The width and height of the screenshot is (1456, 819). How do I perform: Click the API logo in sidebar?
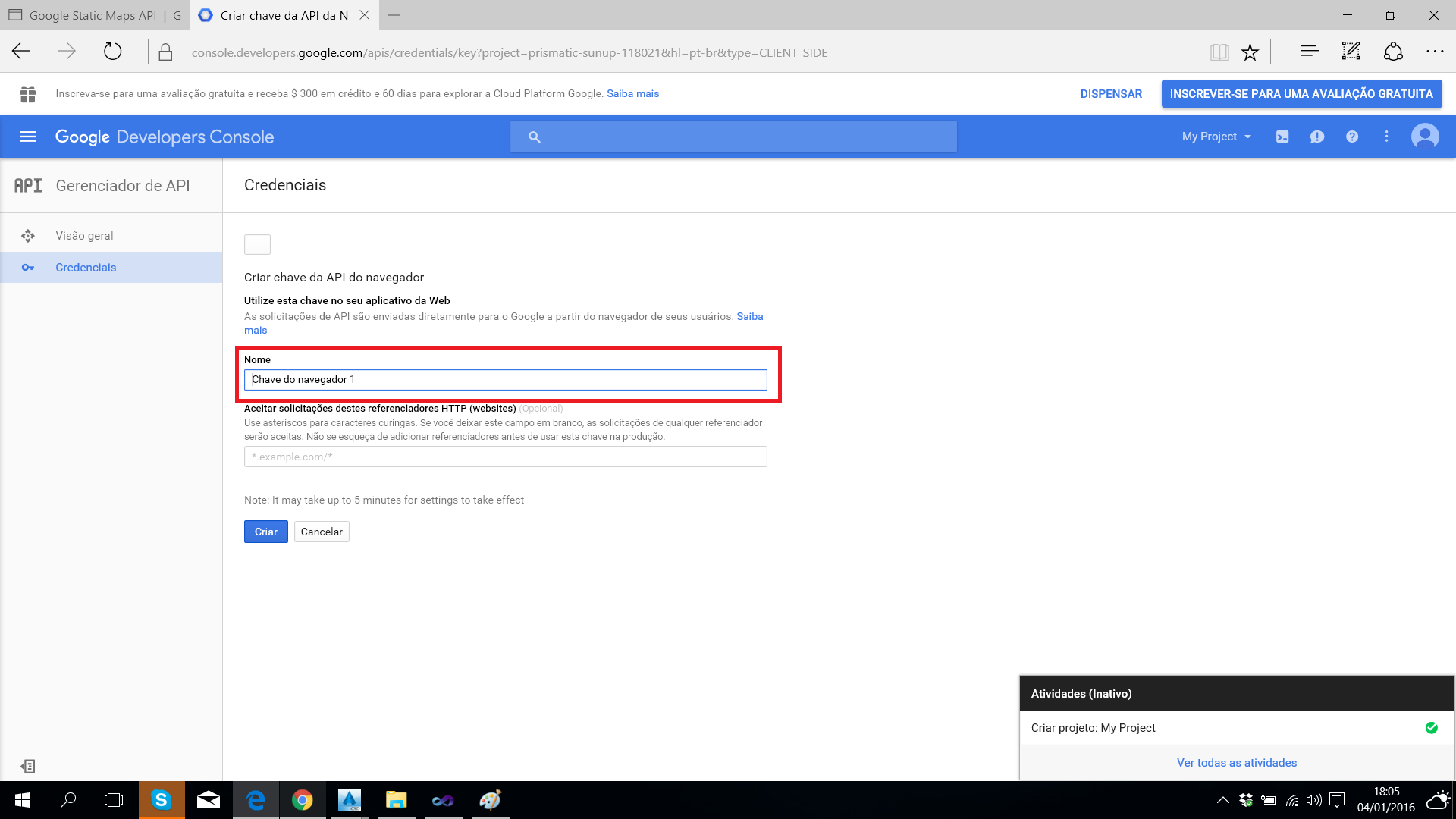(x=28, y=186)
